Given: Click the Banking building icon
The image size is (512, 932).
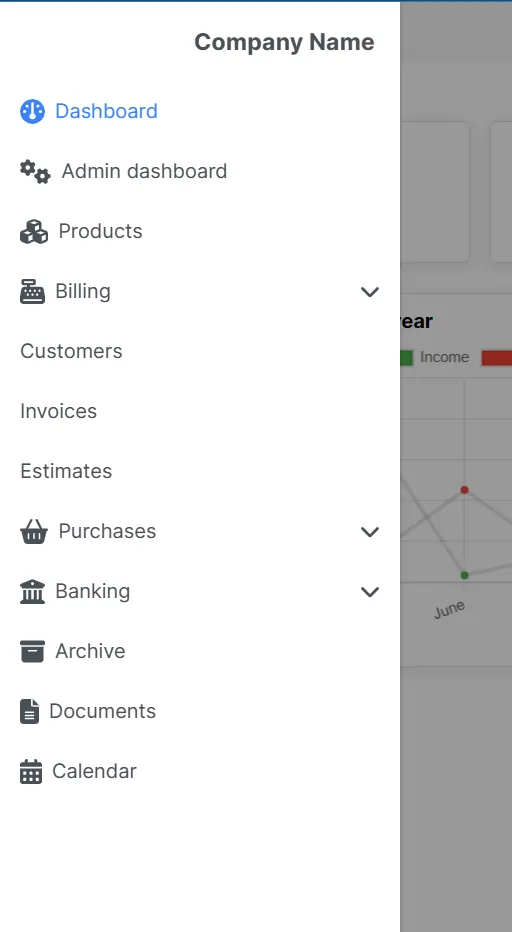Looking at the screenshot, I should coord(32,591).
